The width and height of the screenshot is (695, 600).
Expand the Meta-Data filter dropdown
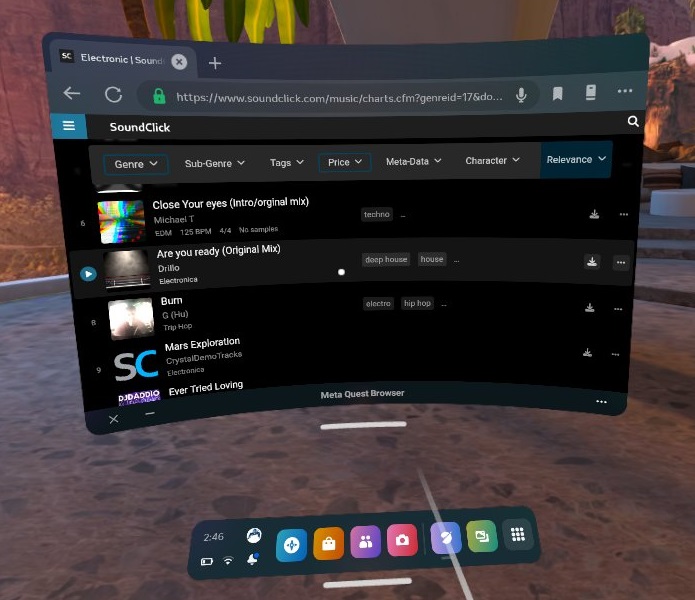click(x=414, y=161)
